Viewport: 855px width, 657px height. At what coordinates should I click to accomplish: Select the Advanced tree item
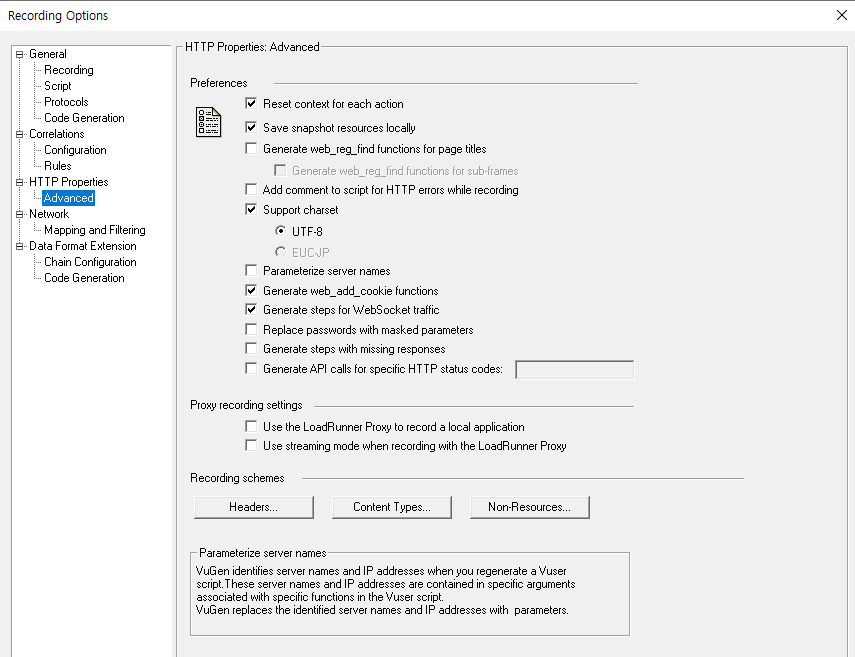pos(69,198)
